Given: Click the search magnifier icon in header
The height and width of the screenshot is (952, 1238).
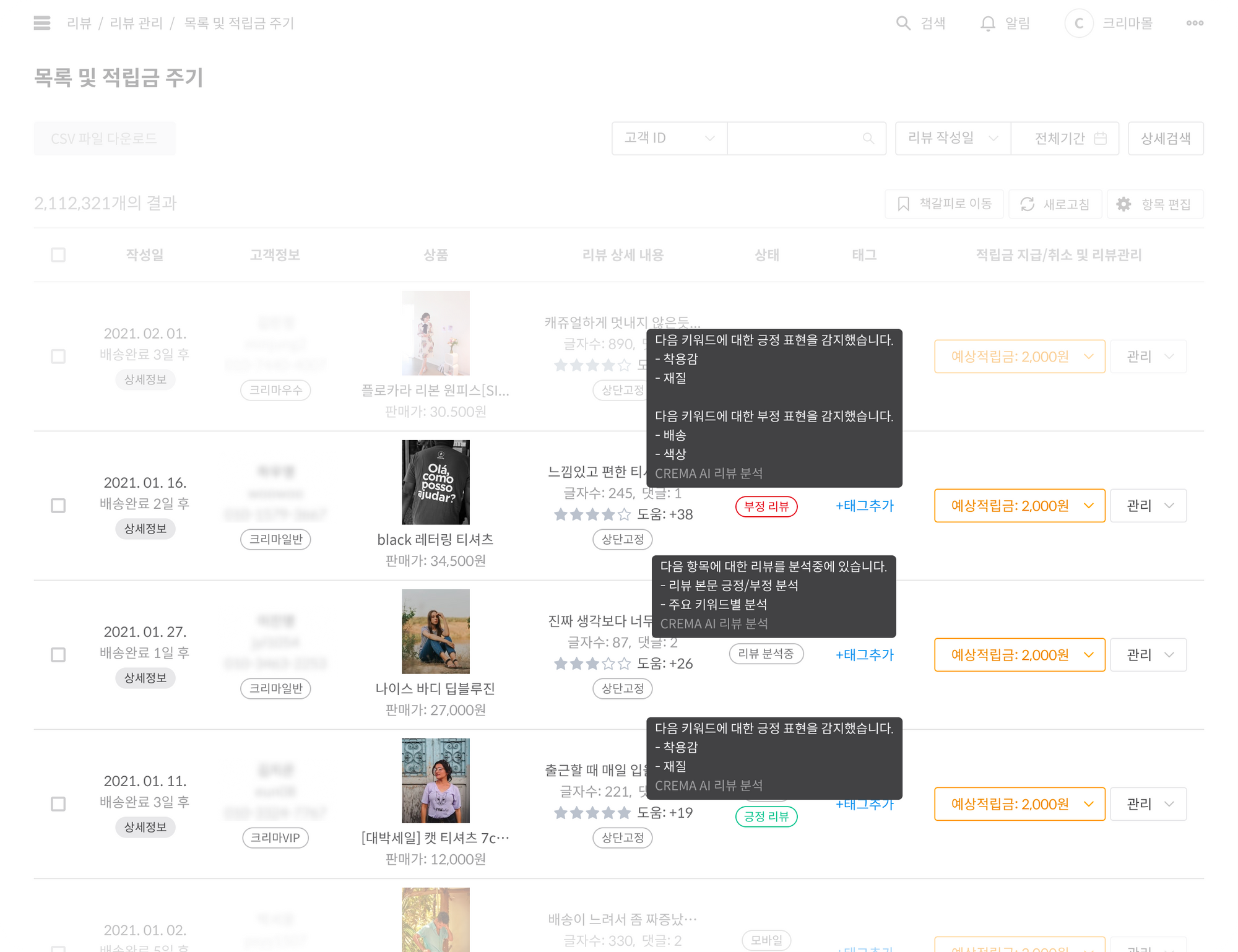Looking at the screenshot, I should (x=903, y=24).
